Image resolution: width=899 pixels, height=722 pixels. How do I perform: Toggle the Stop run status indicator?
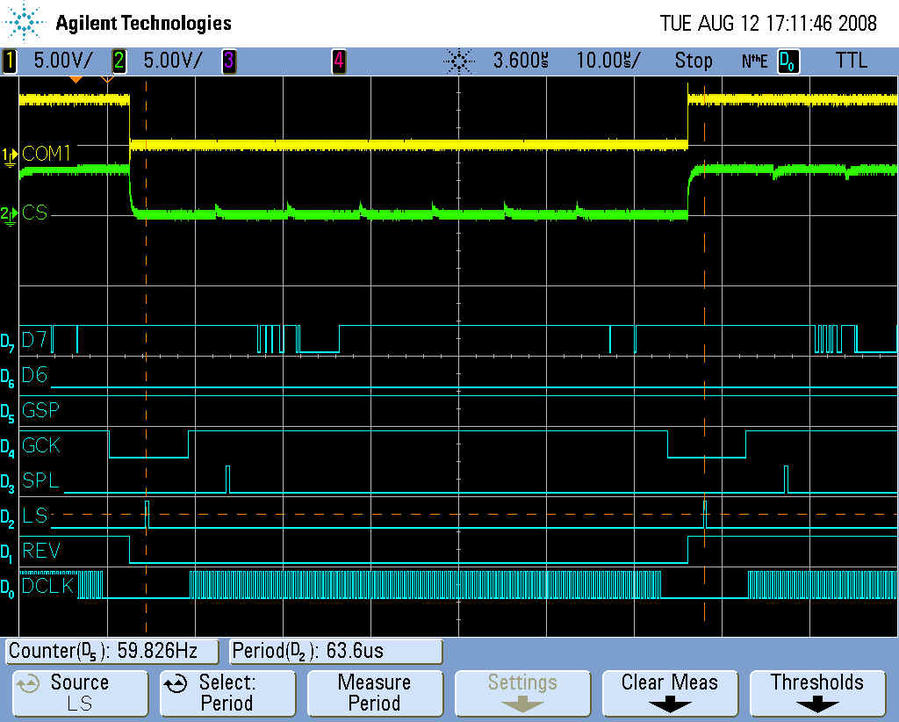pos(693,61)
